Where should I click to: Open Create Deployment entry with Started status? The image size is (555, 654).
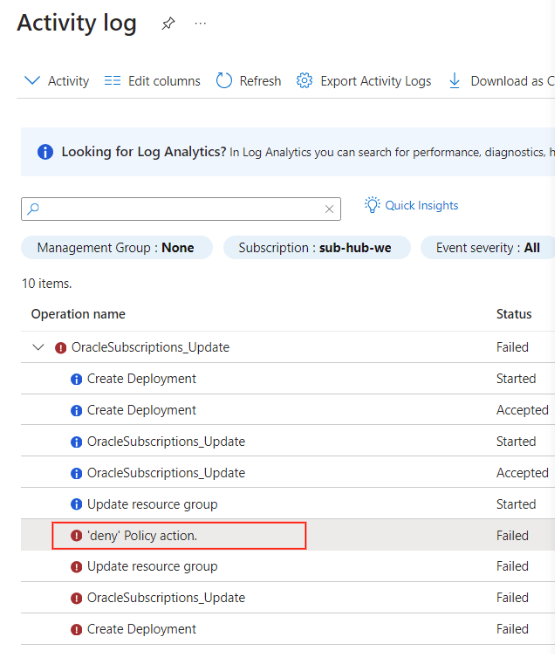141,379
